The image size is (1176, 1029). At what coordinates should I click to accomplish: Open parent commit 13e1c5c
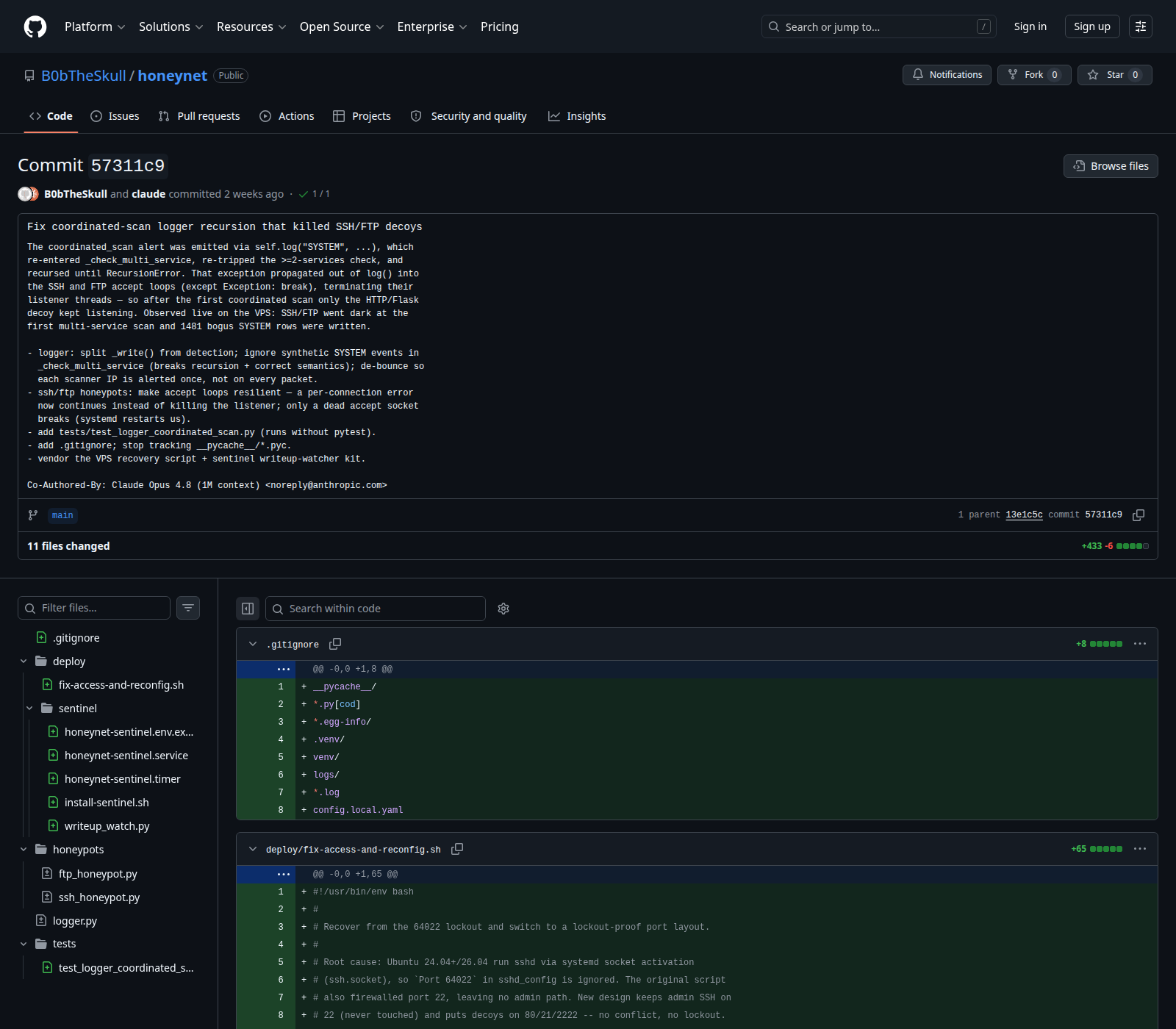1024,514
